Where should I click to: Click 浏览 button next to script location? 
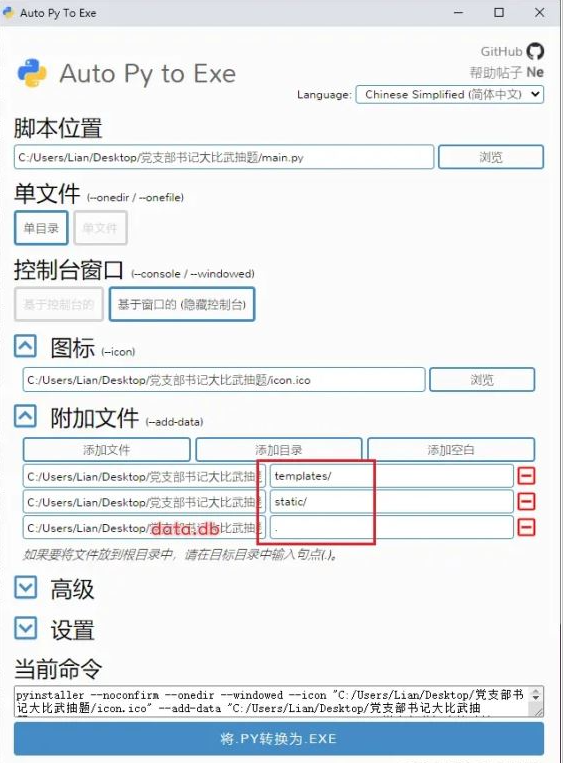(491, 157)
